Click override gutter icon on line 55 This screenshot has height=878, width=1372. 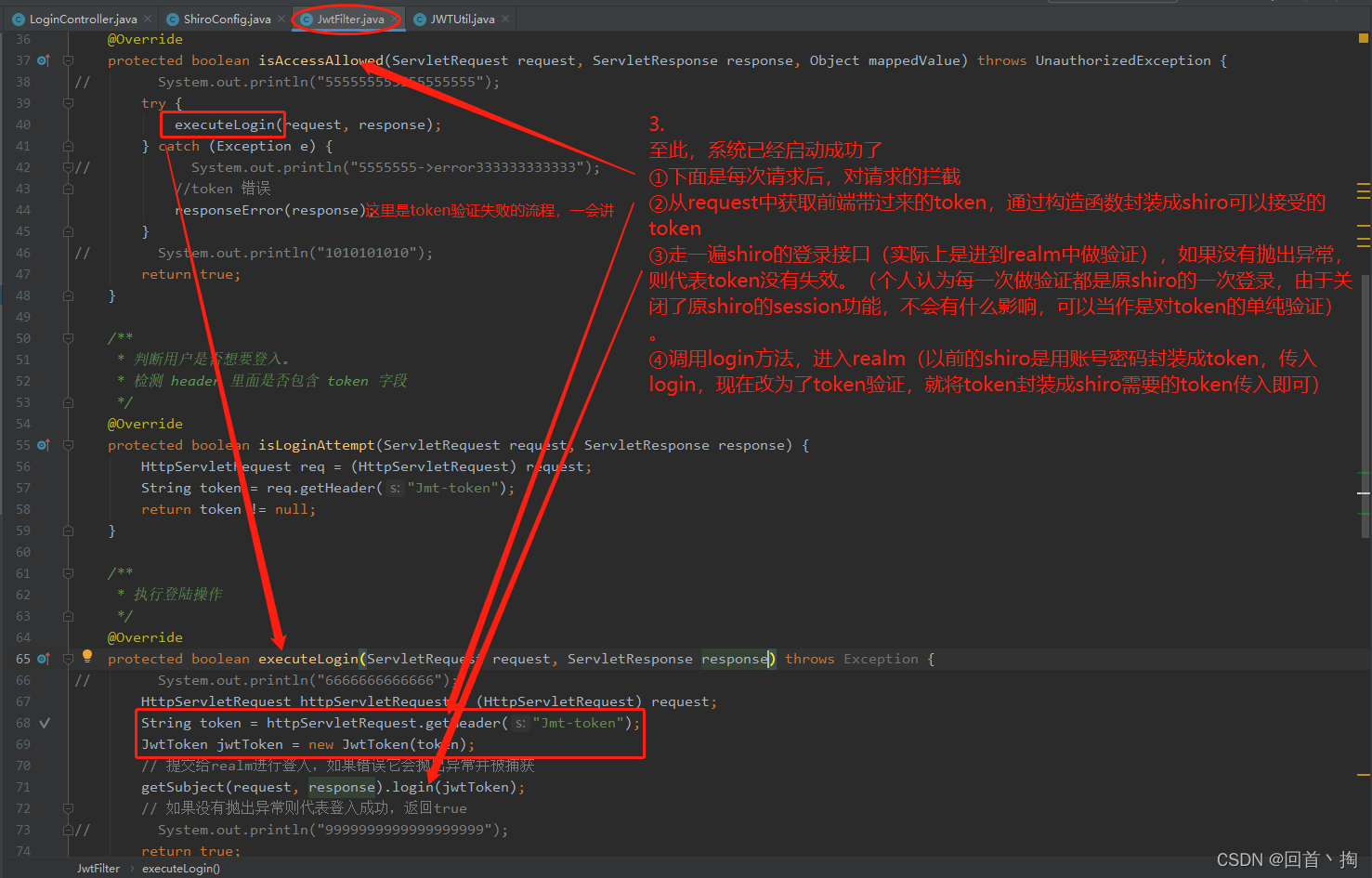pos(43,445)
